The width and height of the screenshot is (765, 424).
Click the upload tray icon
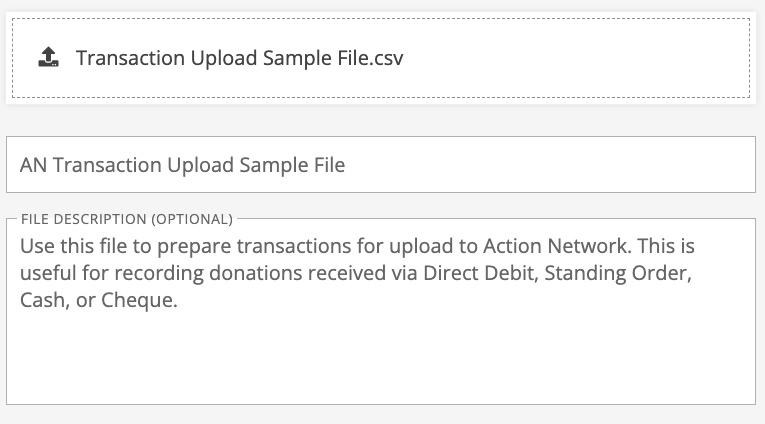click(x=48, y=57)
